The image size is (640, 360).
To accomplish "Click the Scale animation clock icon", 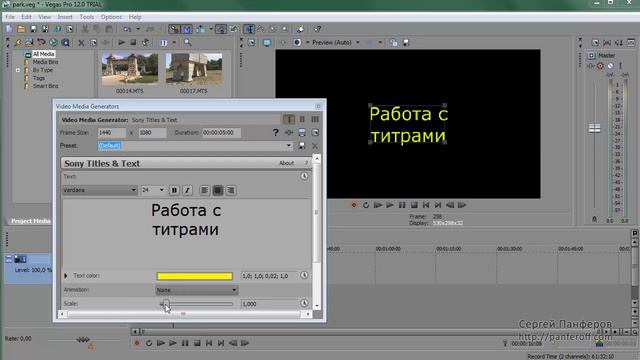I will [x=304, y=303].
